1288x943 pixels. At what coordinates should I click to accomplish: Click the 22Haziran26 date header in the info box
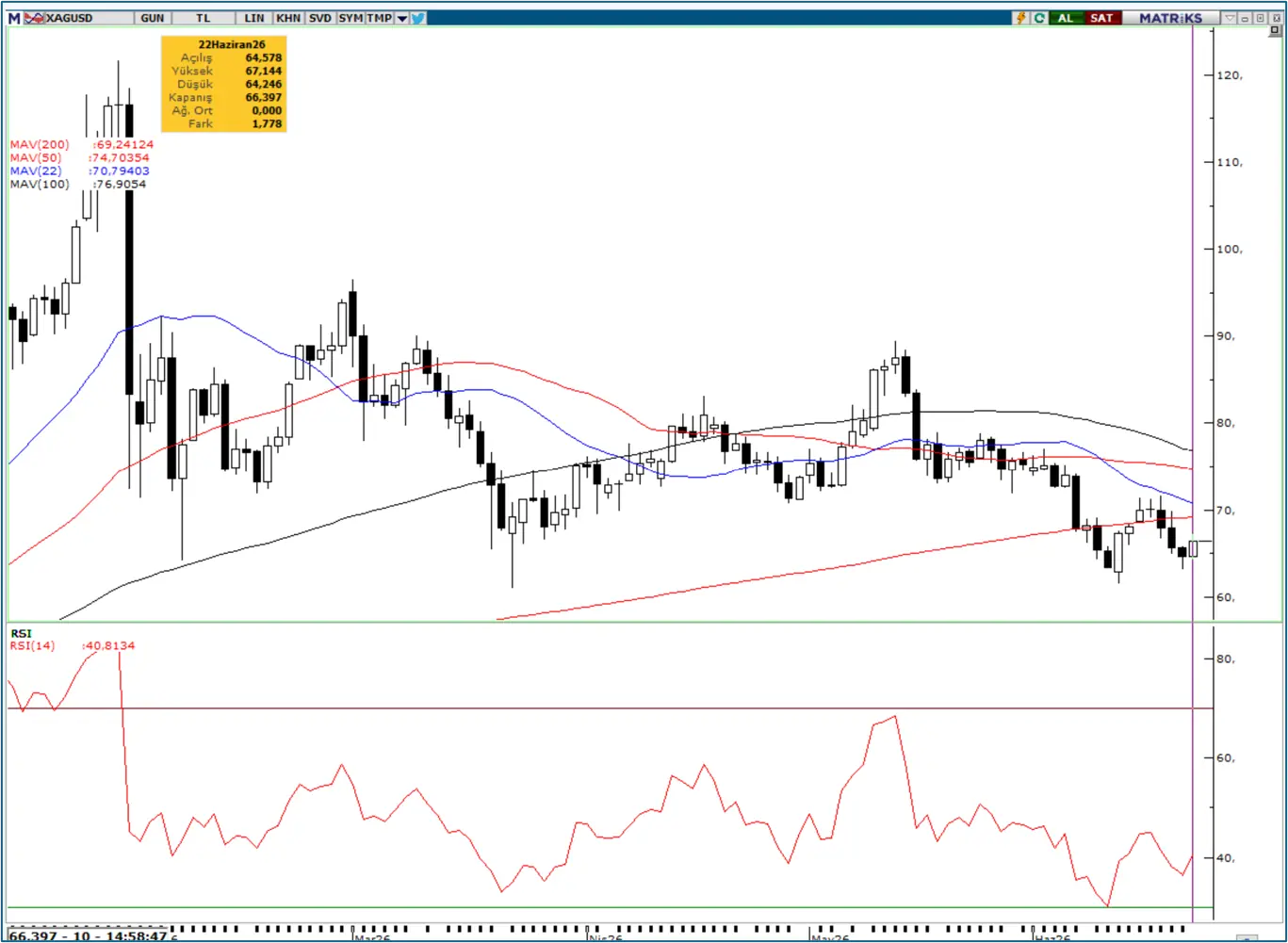click(x=232, y=44)
